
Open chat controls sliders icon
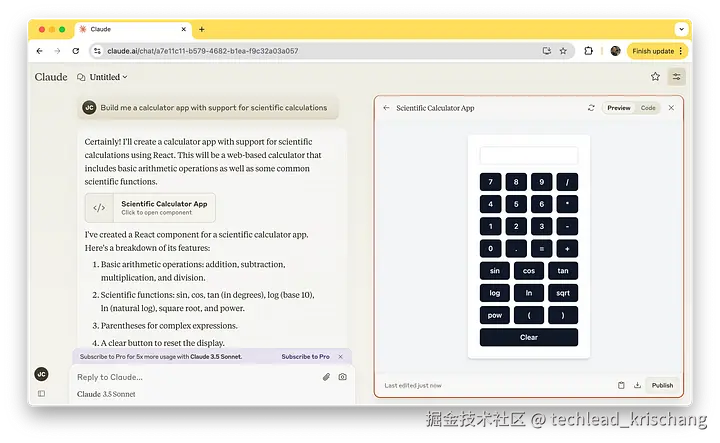(676, 77)
